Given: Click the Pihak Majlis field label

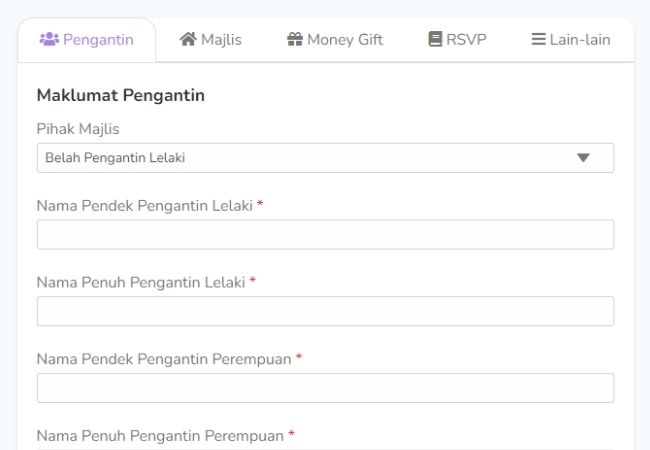Looking at the screenshot, I should [78, 129].
